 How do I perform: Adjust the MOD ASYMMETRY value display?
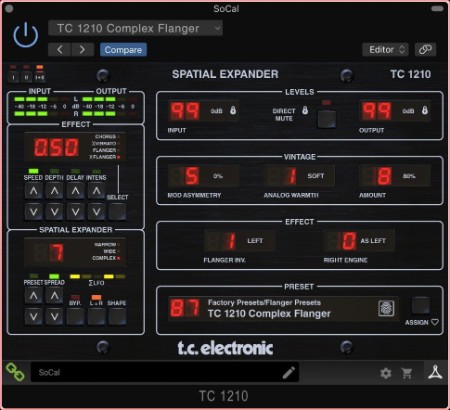203,176
